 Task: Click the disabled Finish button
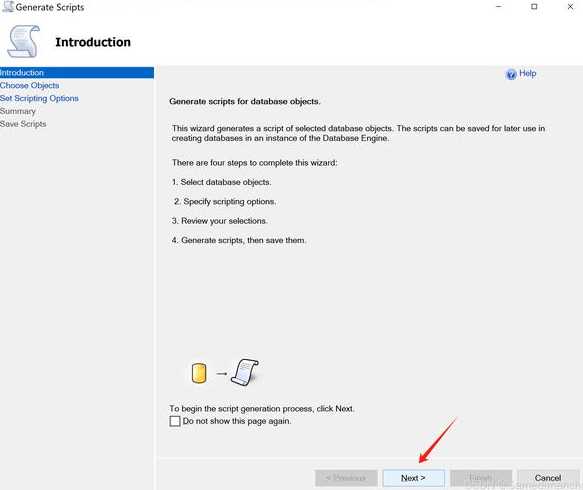(481, 478)
